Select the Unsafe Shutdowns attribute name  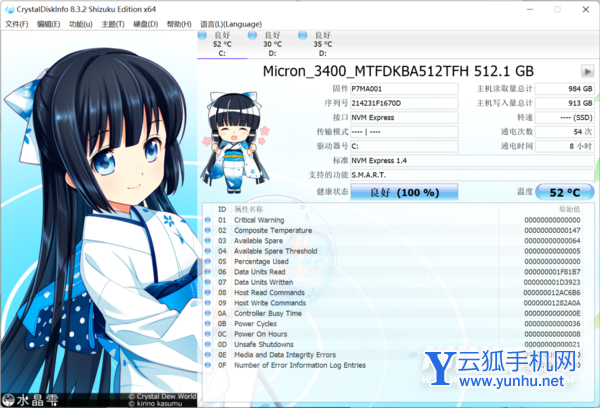click(264, 344)
